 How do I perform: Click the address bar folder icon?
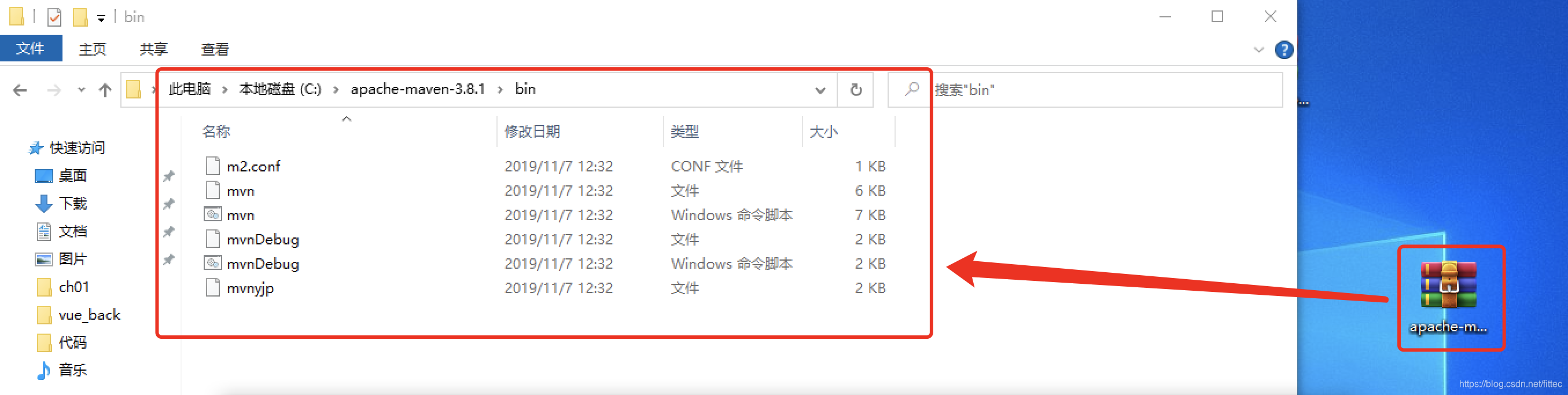[134, 90]
